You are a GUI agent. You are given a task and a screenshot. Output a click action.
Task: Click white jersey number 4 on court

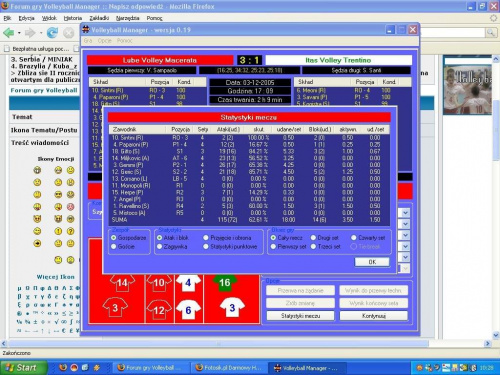tap(188, 283)
